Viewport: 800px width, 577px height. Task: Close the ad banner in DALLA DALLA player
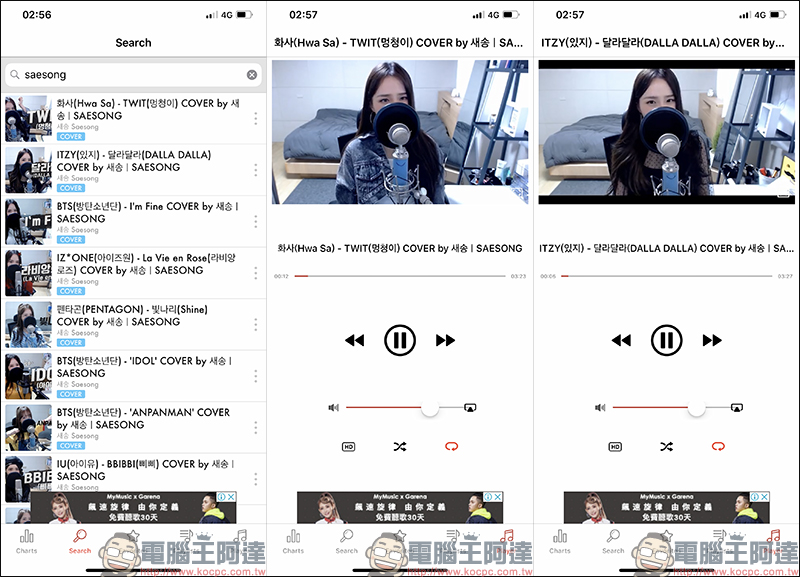[765, 497]
